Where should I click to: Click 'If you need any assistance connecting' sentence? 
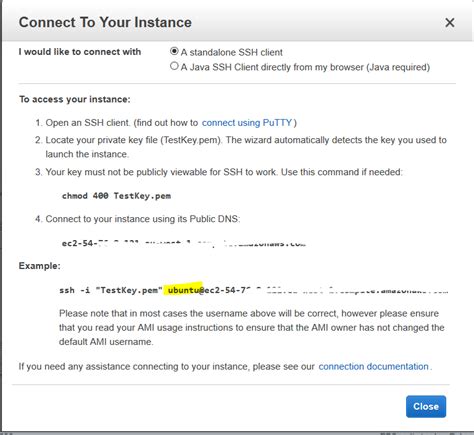pos(225,366)
